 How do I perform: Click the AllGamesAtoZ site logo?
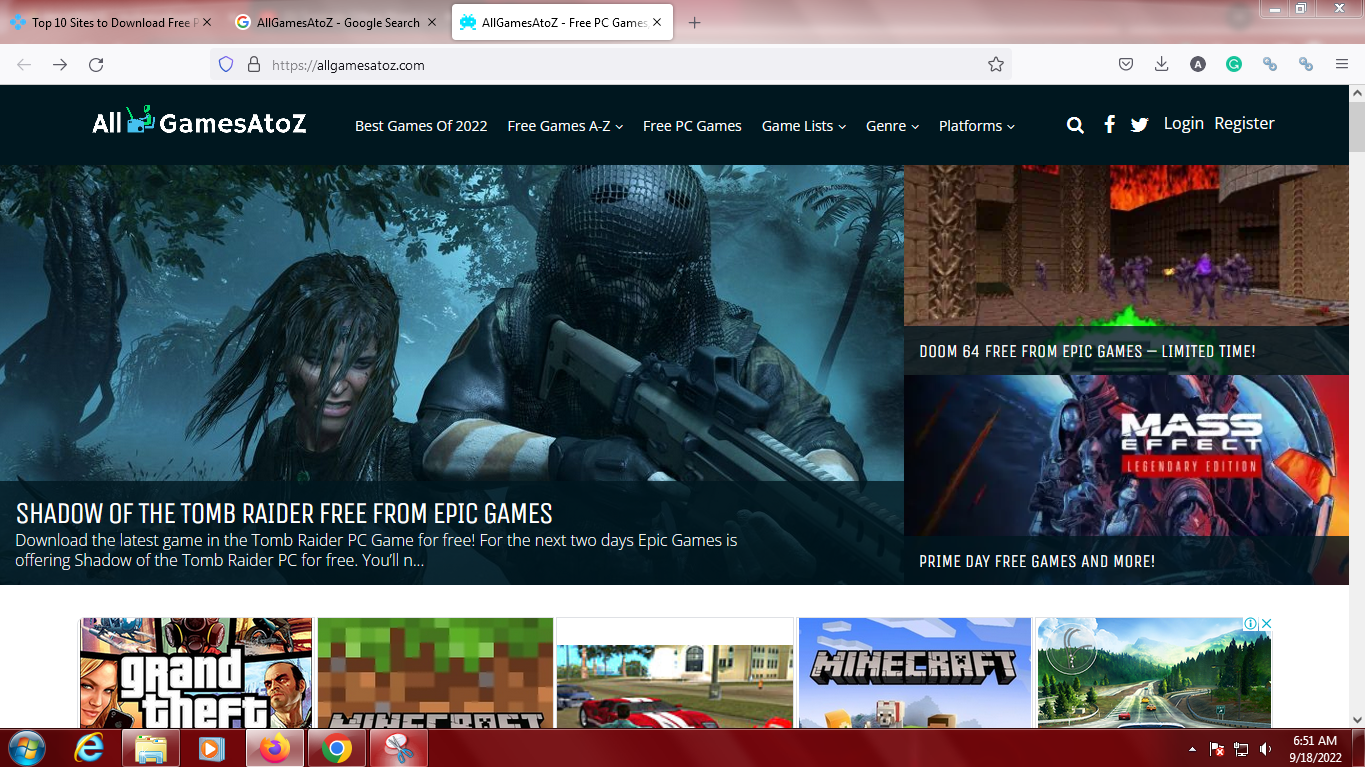click(x=199, y=122)
